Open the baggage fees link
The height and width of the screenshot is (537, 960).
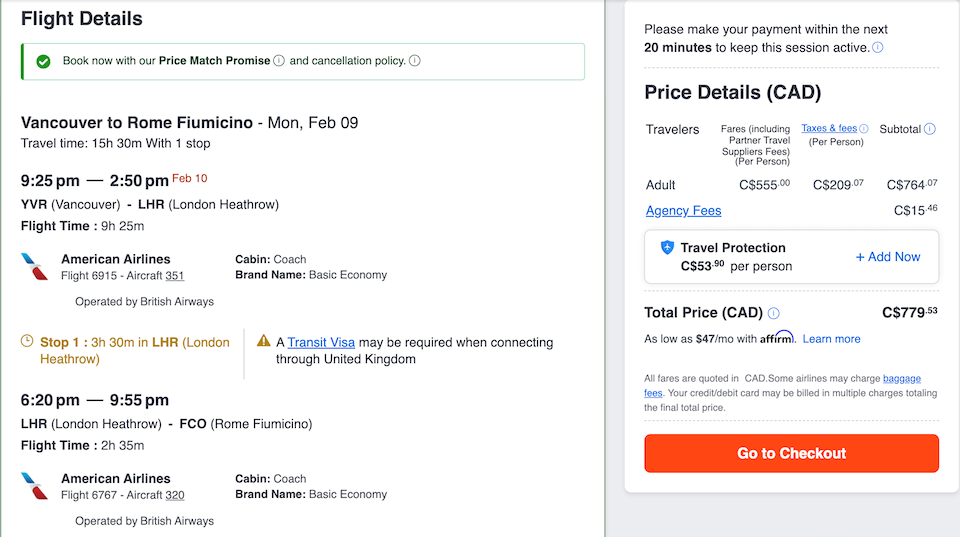pyautogui.click(x=901, y=379)
